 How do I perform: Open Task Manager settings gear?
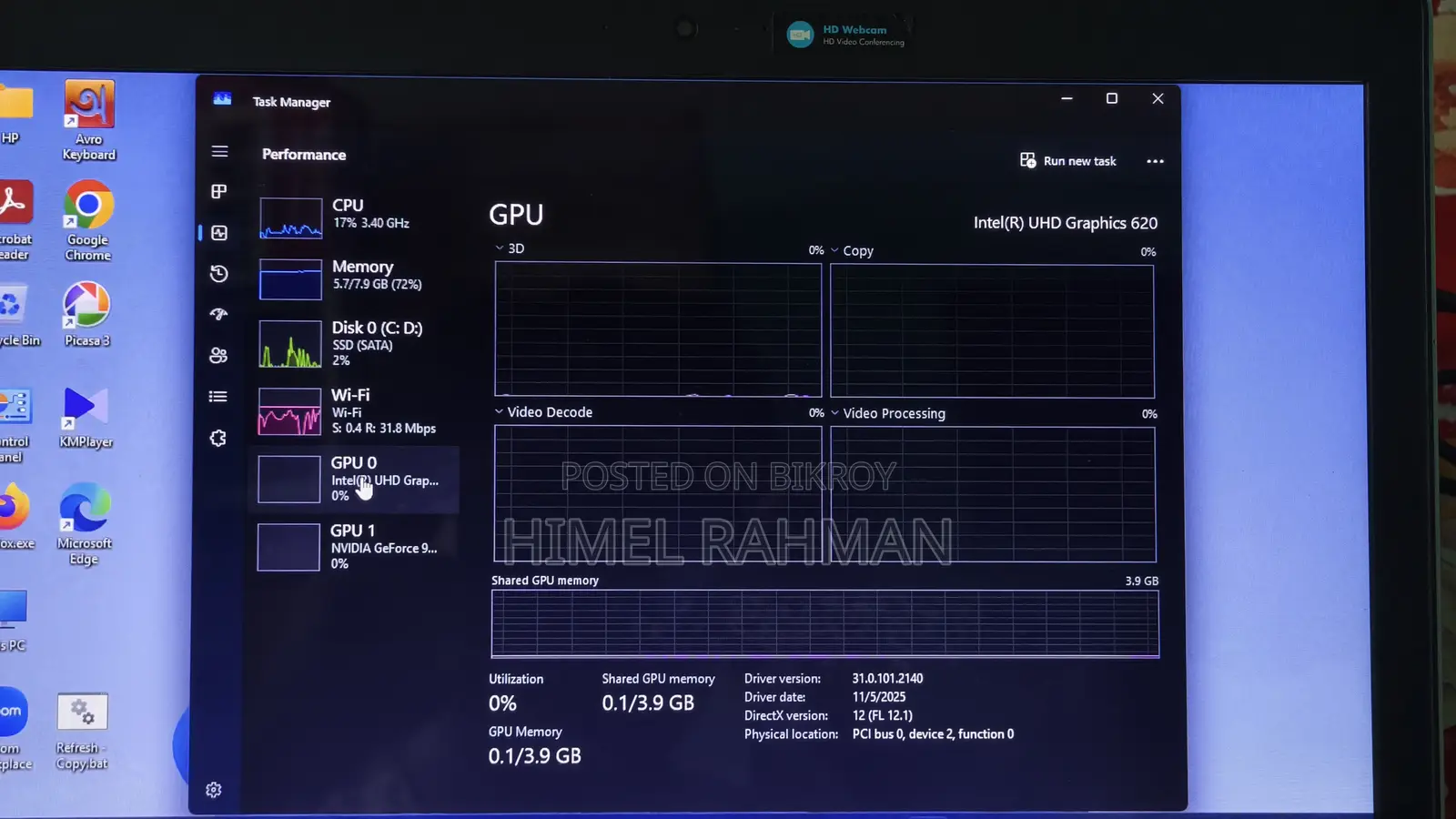(214, 790)
